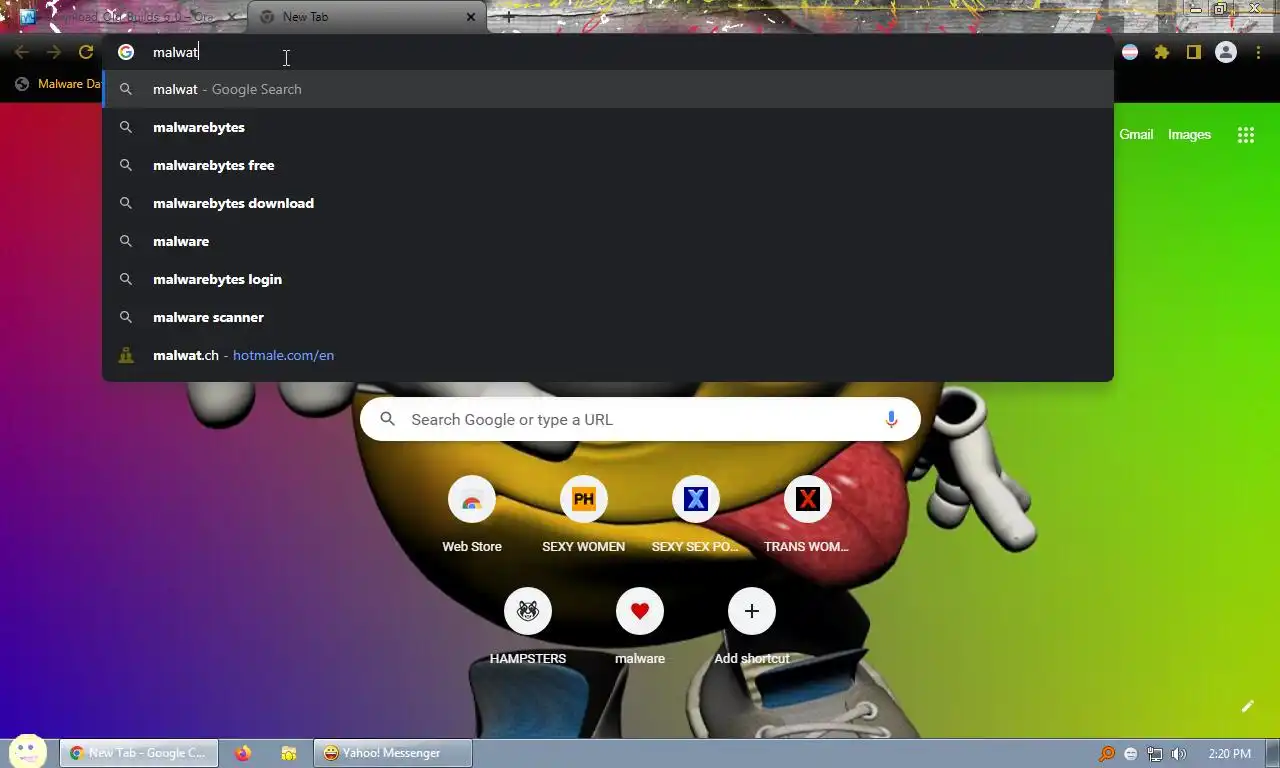Image resolution: width=1280 pixels, height=768 pixels.
Task: Start voice search with microphone
Action: [891, 419]
